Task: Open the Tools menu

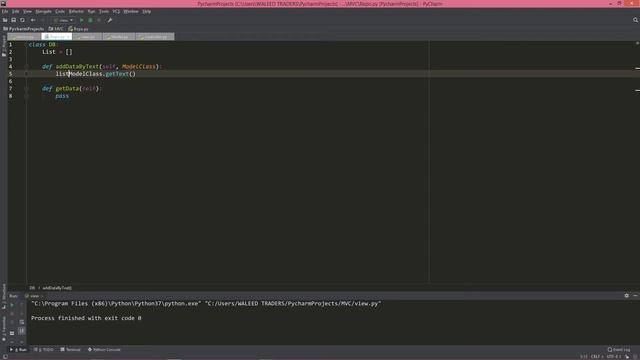Action: pos(104,11)
